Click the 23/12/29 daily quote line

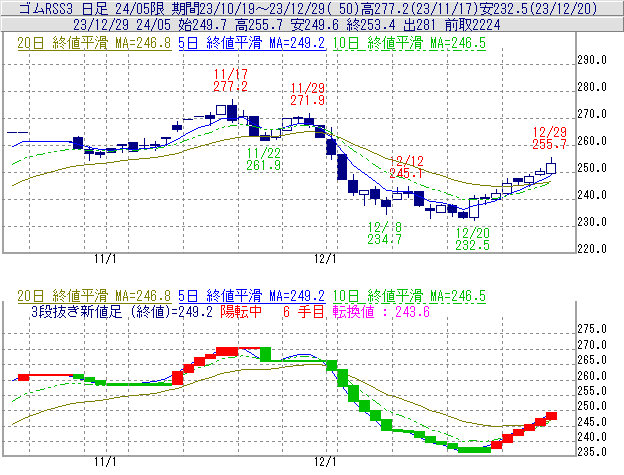pos(286,25)
